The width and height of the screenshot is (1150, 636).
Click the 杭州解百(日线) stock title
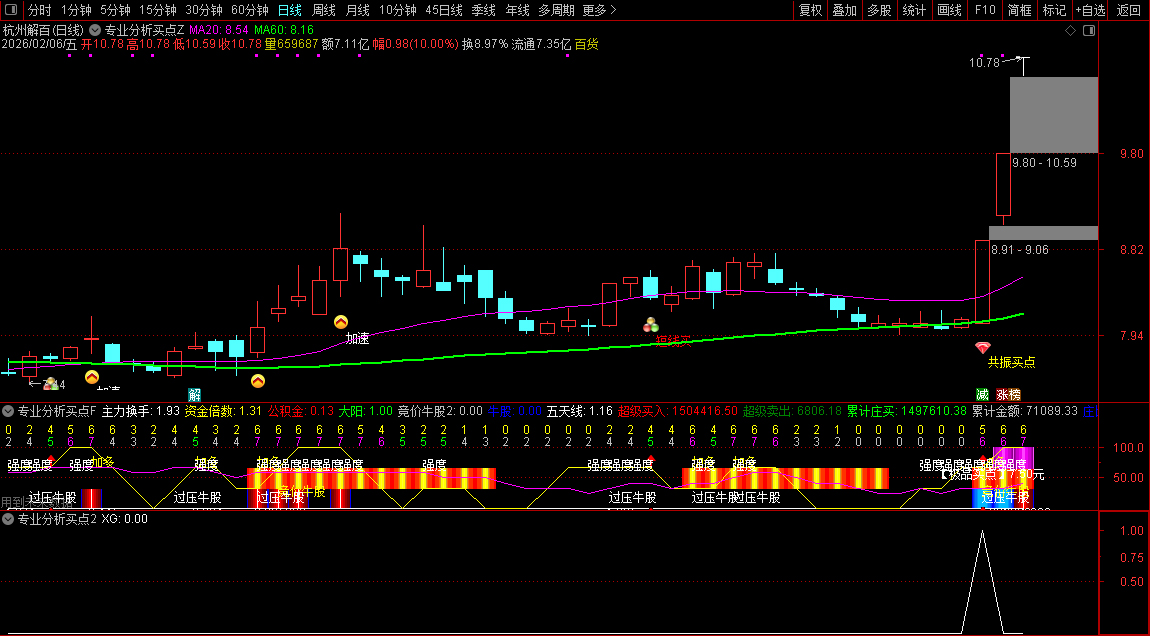(43, 30)
